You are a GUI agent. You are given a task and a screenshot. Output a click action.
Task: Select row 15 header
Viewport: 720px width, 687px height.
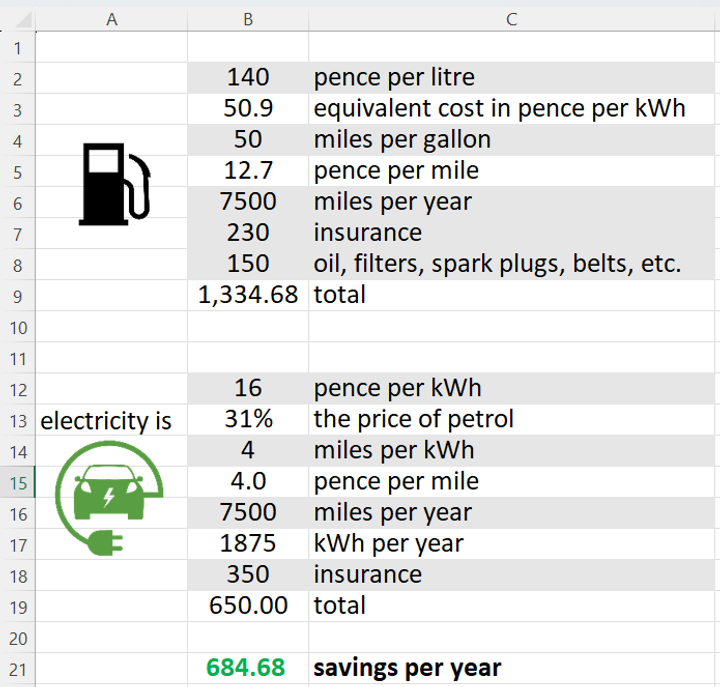[x=17, y=482]
